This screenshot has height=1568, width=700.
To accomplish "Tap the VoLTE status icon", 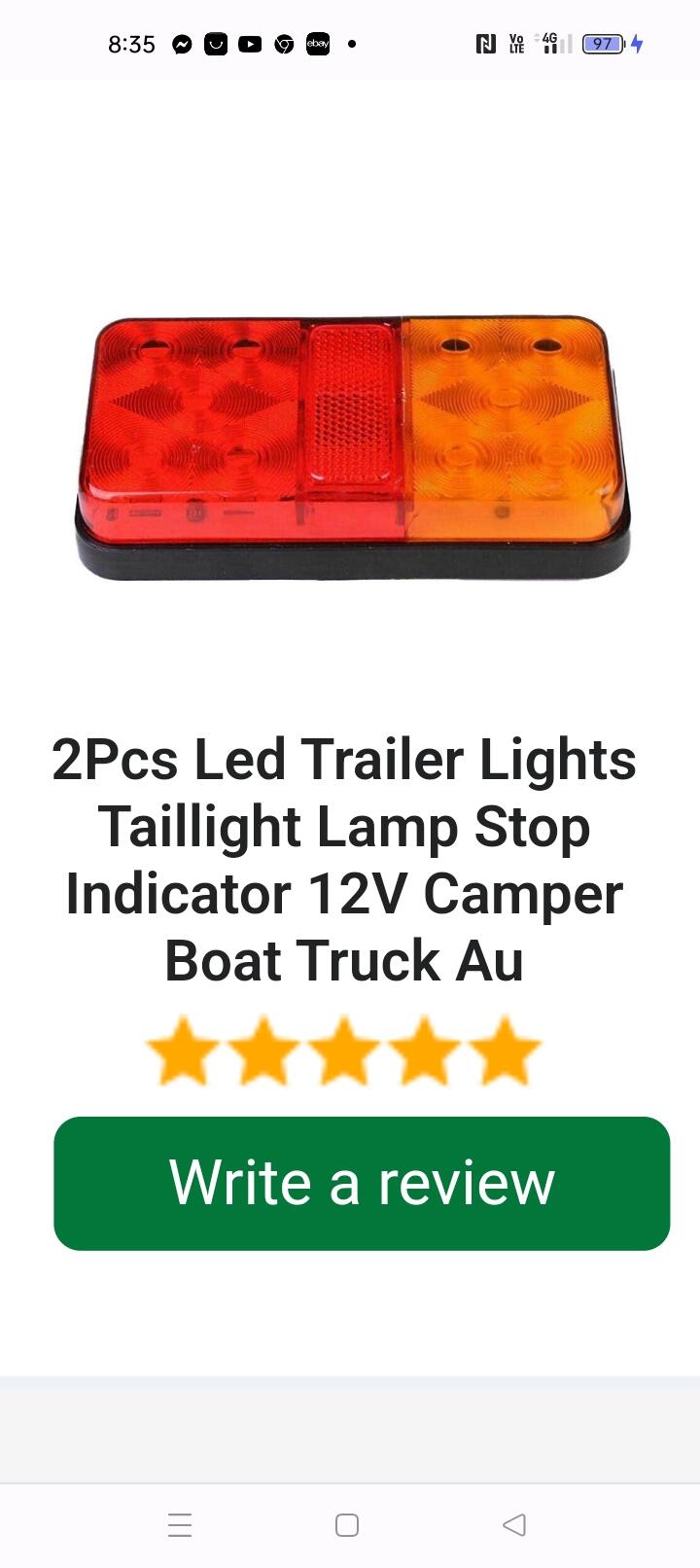I will tap(516, 44).
